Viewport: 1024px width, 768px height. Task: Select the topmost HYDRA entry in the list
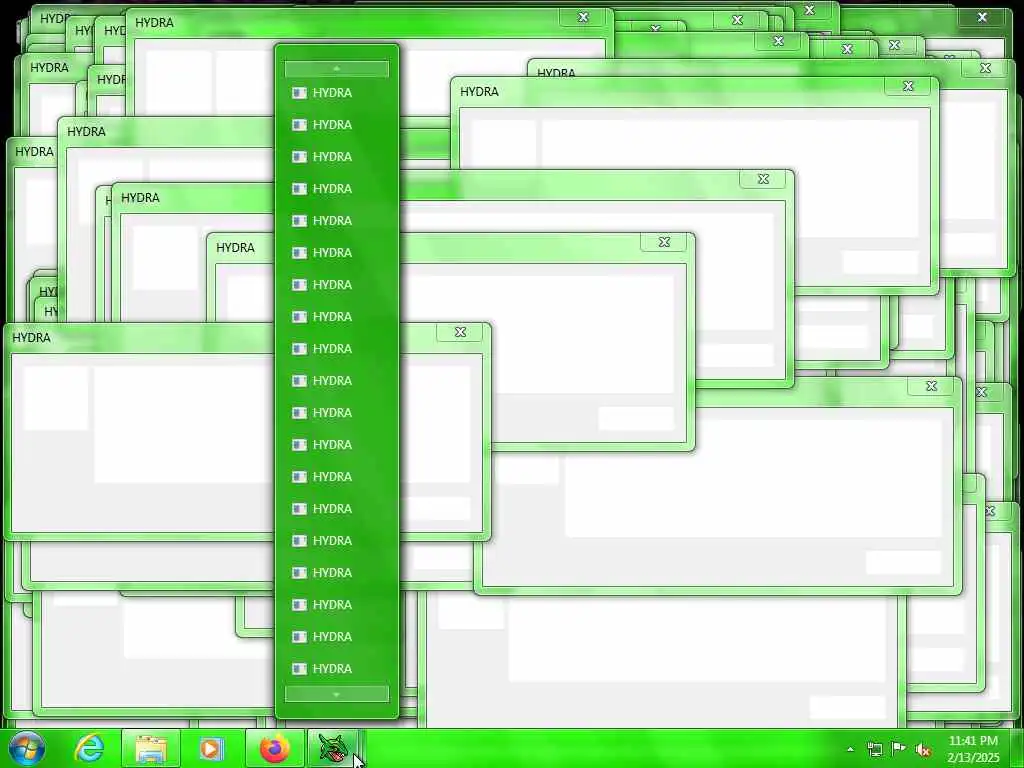337,93
